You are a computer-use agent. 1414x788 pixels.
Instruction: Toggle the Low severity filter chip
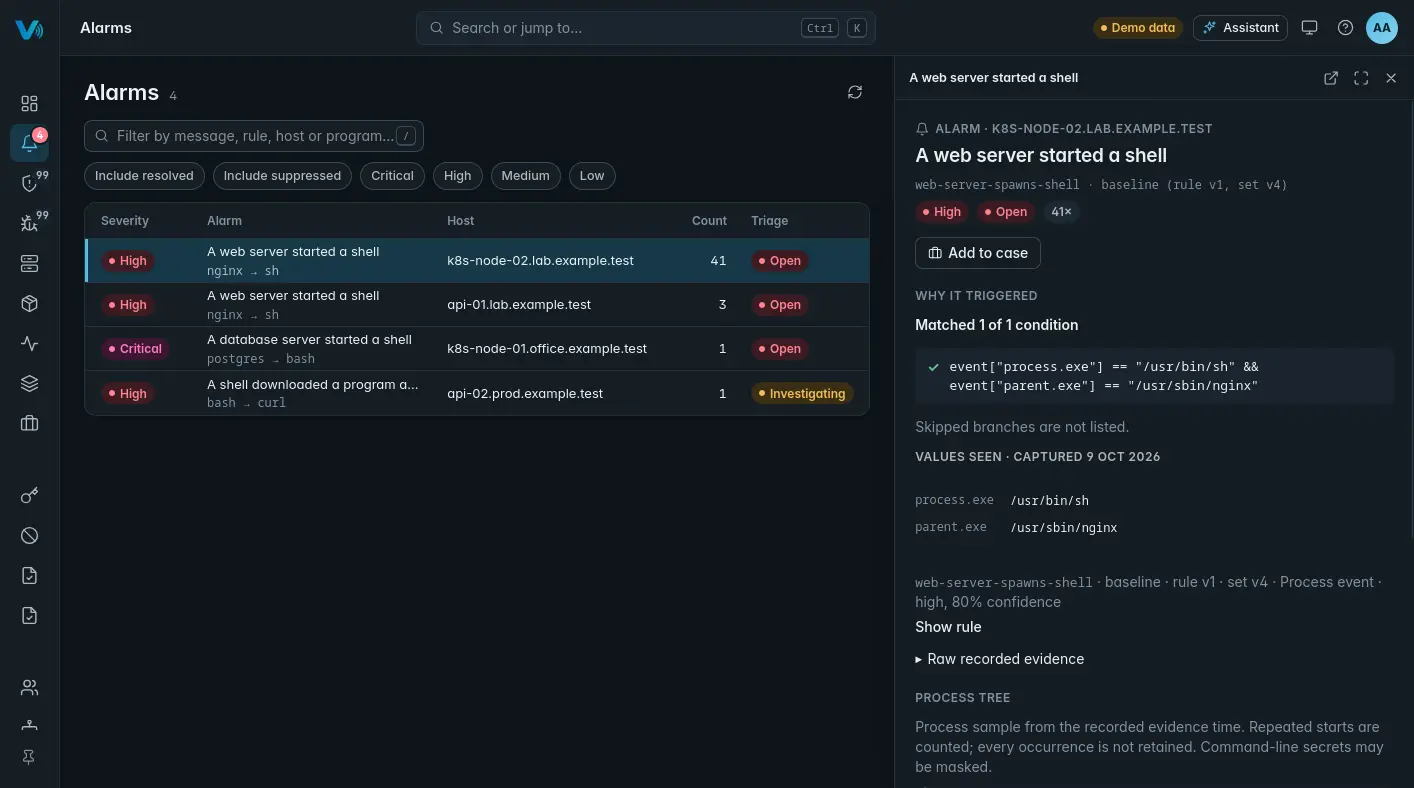point(592,176)
